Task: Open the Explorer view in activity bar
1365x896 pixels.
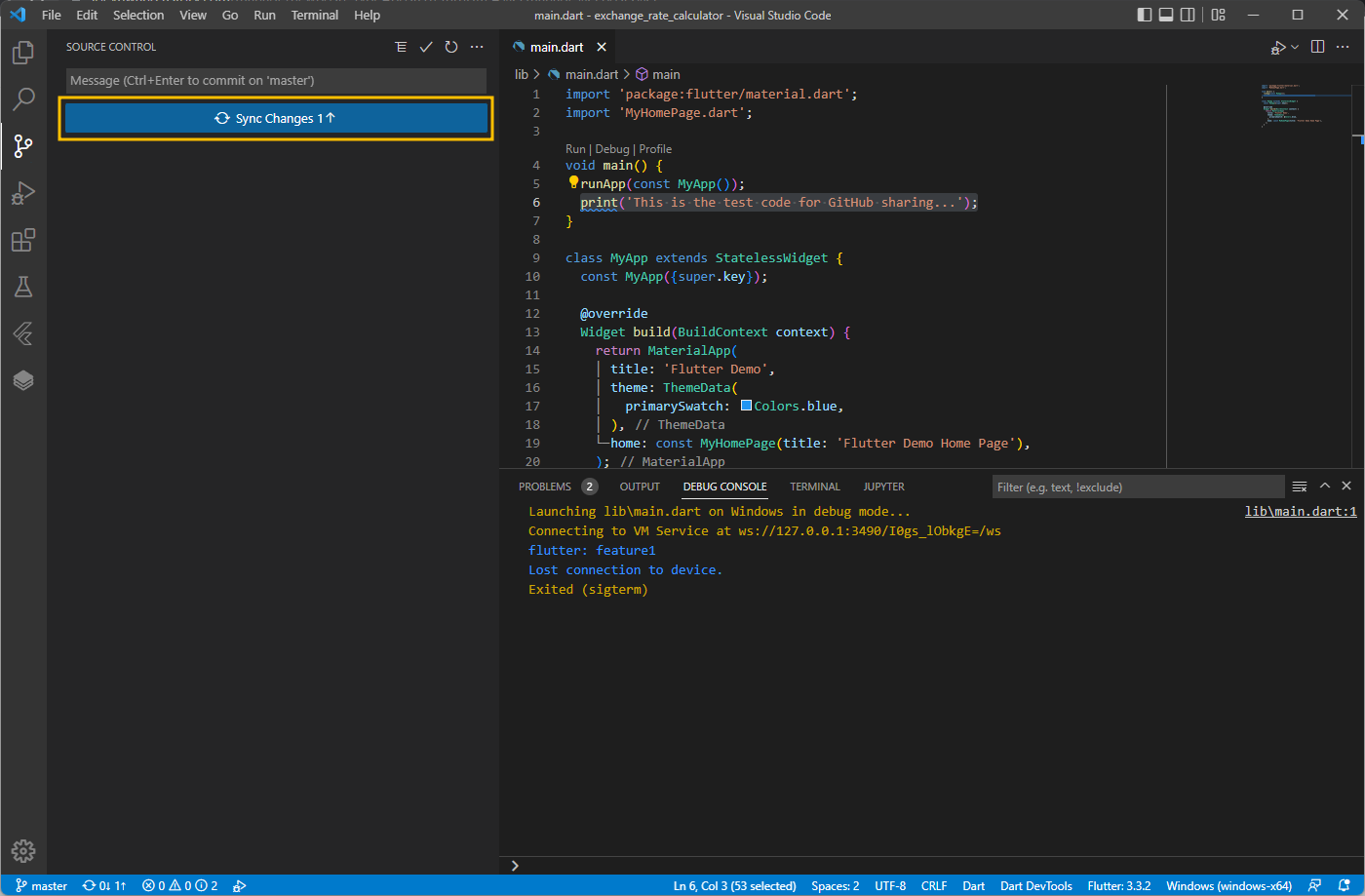Action: pyautogui.click(x=23, y=53)
